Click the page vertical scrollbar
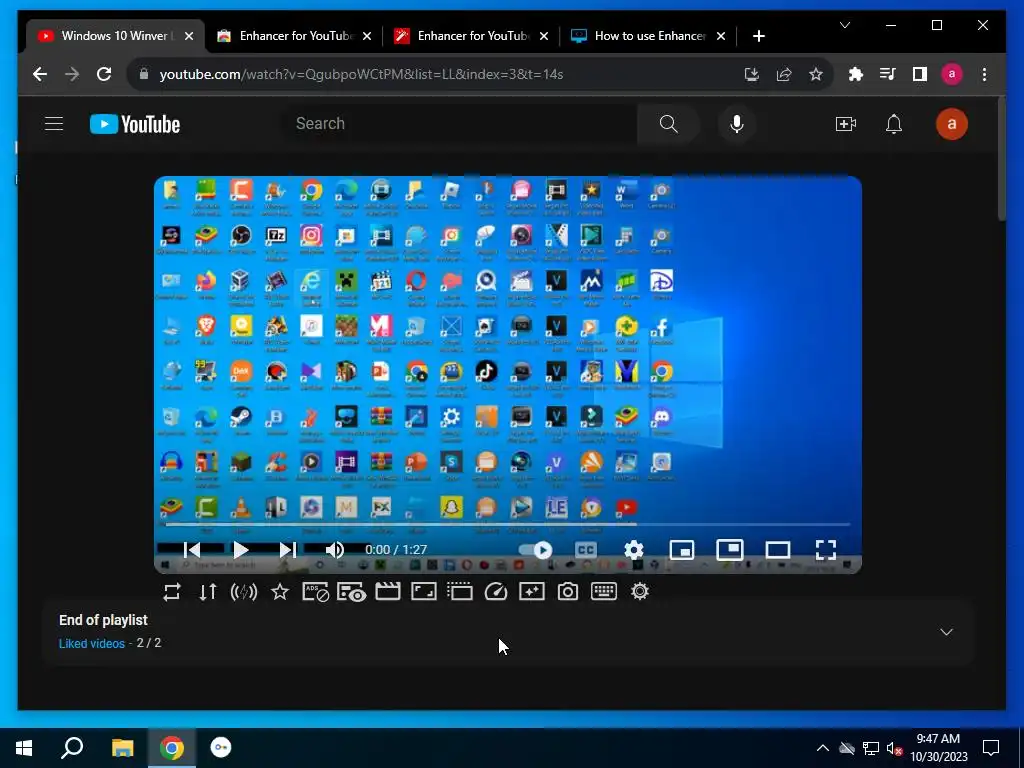Image resolution: width=1024 pixels, height=768 pixels. (x=1001, y=160)
